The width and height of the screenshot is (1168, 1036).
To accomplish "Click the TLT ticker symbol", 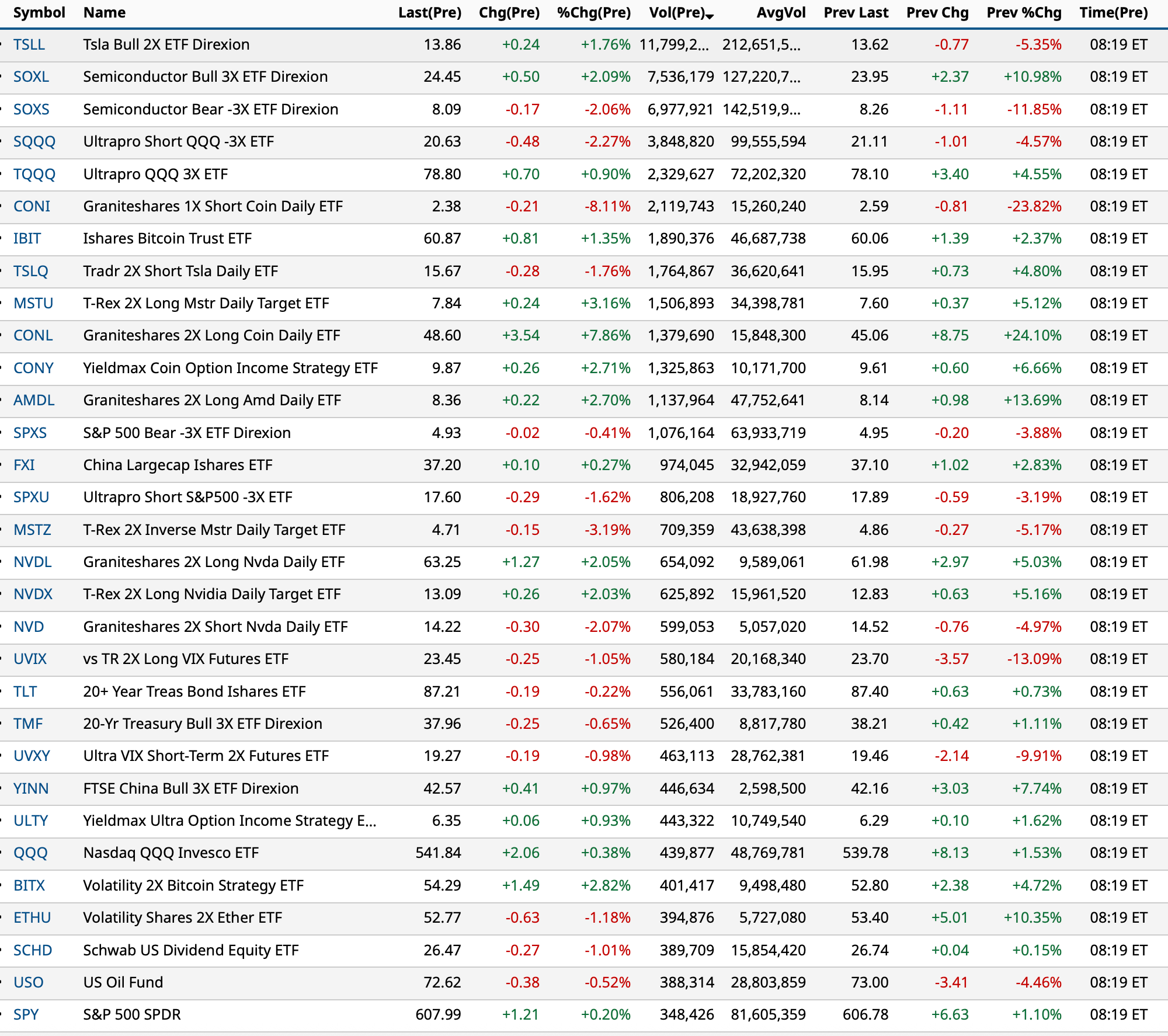I will (25, 691).
